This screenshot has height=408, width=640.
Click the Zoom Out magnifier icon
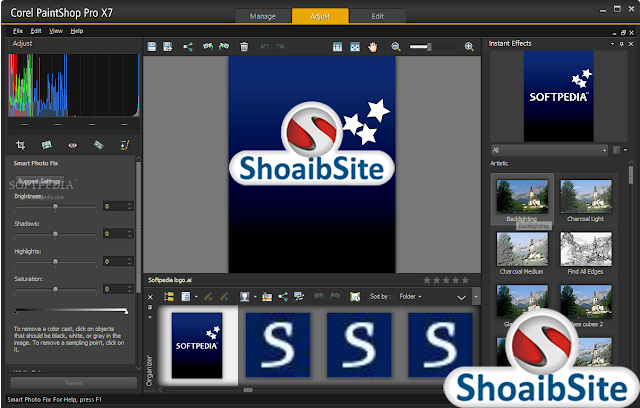pyautogui.click(x=396, y=47)
